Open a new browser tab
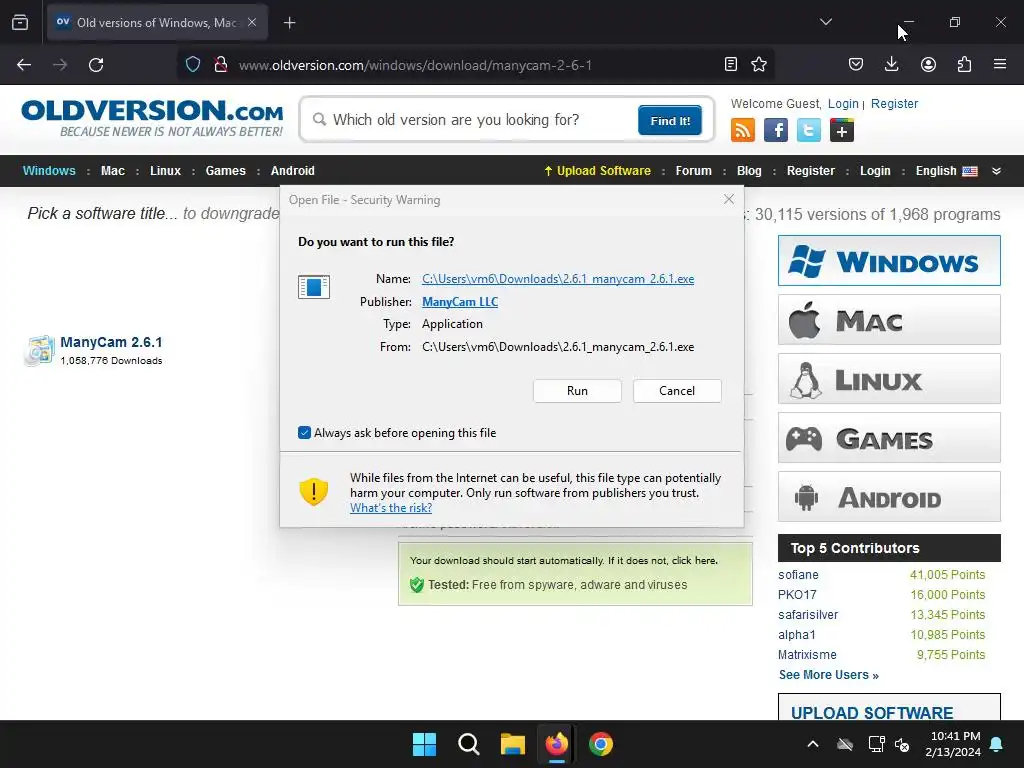The image size is (1024, 768). coord(289,23)
